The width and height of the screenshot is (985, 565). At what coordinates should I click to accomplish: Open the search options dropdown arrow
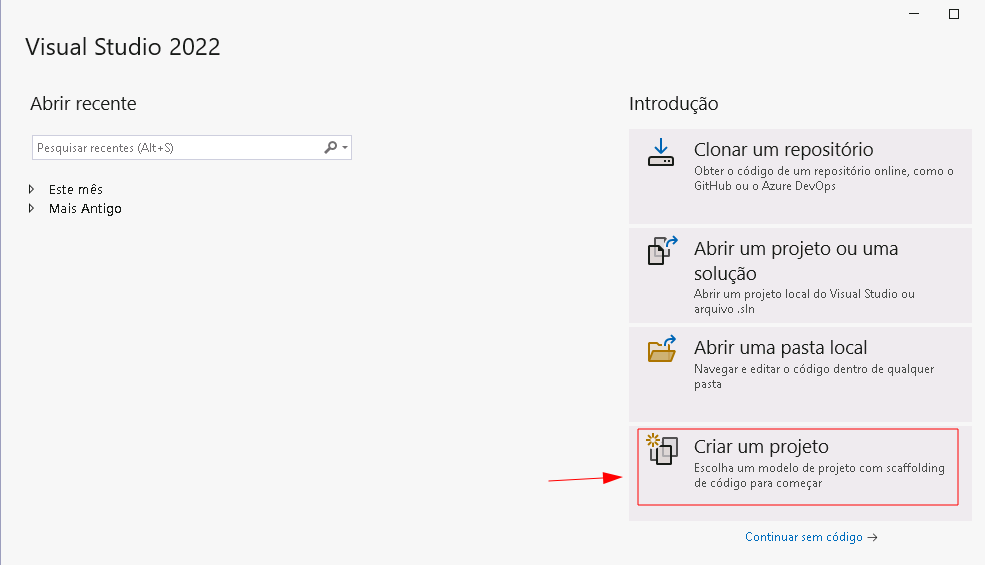(345, 148)
